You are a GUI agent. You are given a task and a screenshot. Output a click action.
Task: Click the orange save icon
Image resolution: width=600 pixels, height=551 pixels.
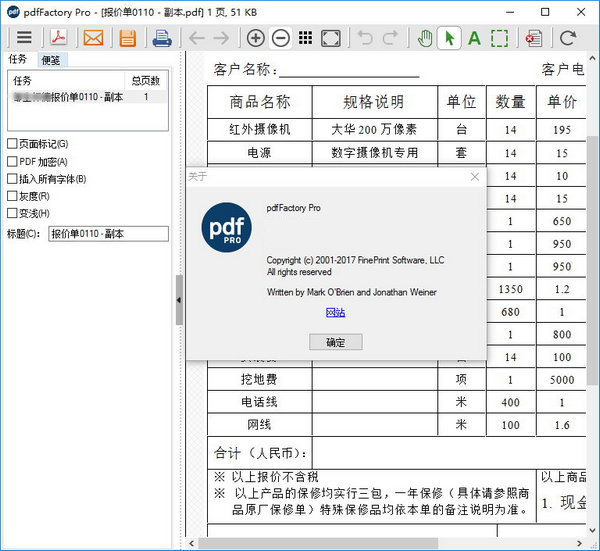point(127,39)
